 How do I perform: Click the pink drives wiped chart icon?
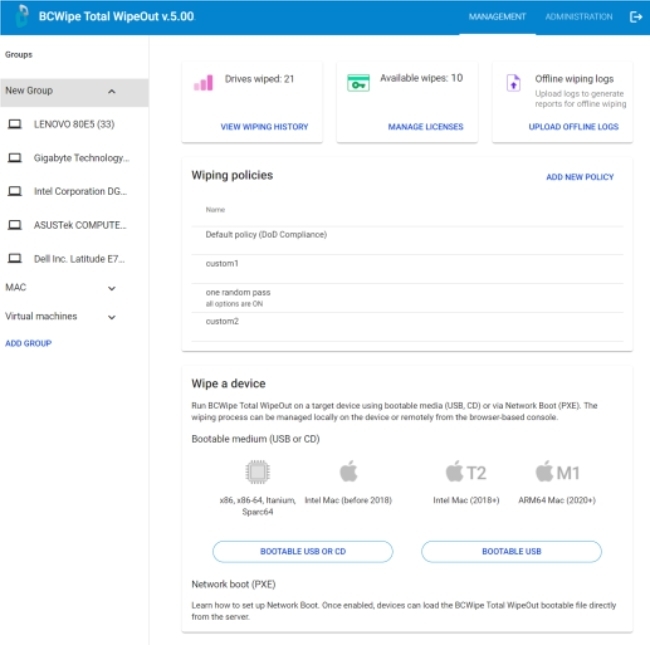point(203,83)
